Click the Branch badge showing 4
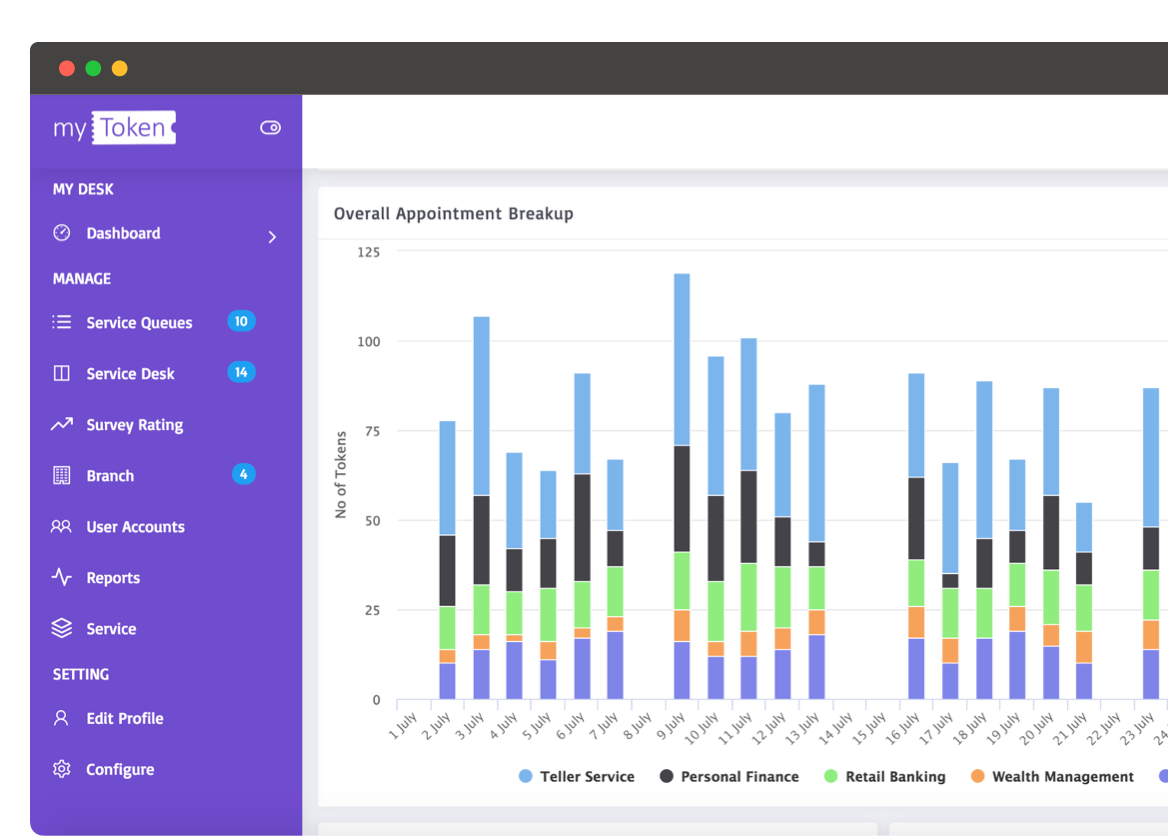 [x=244, y=474]
